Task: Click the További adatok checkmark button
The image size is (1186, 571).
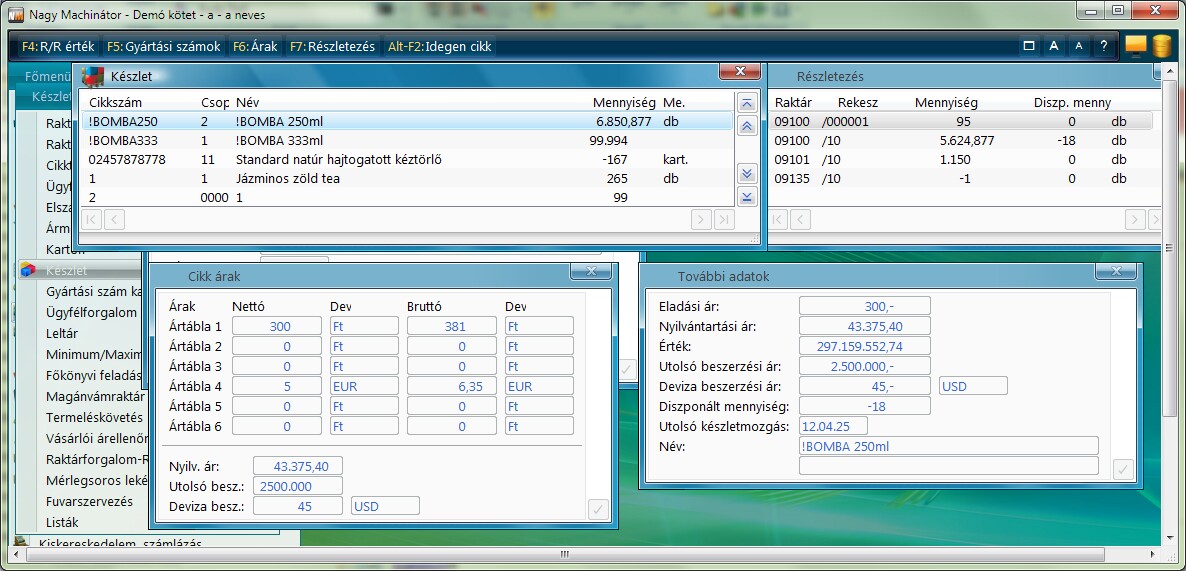Action: 1123,469
